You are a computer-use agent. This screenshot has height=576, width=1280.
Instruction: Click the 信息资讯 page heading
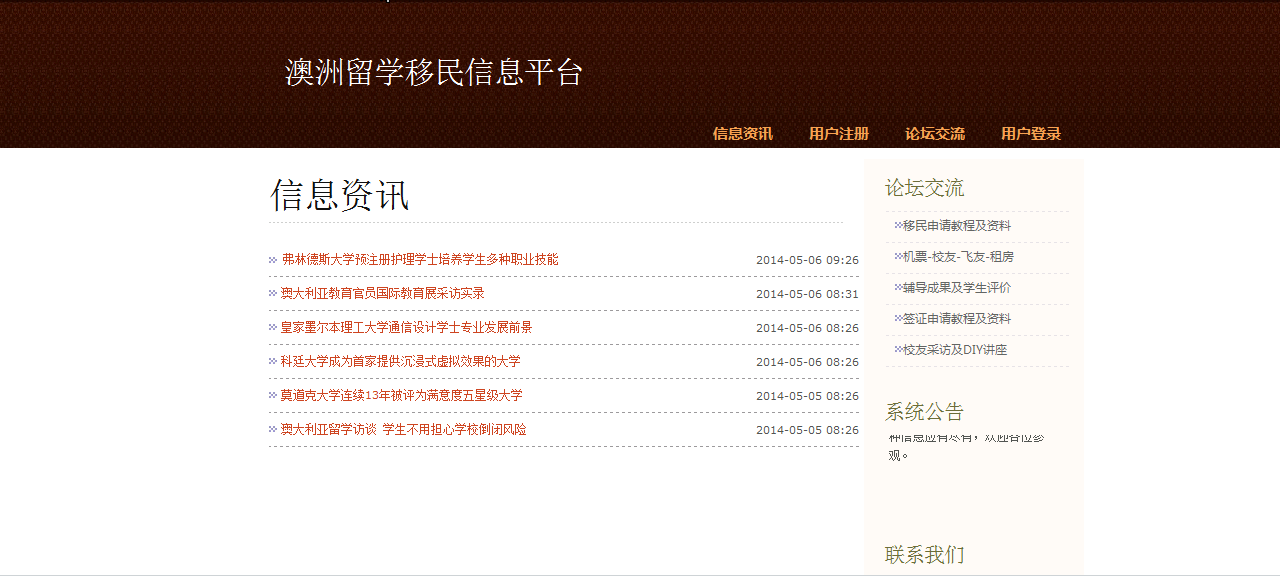pos(340,195)
